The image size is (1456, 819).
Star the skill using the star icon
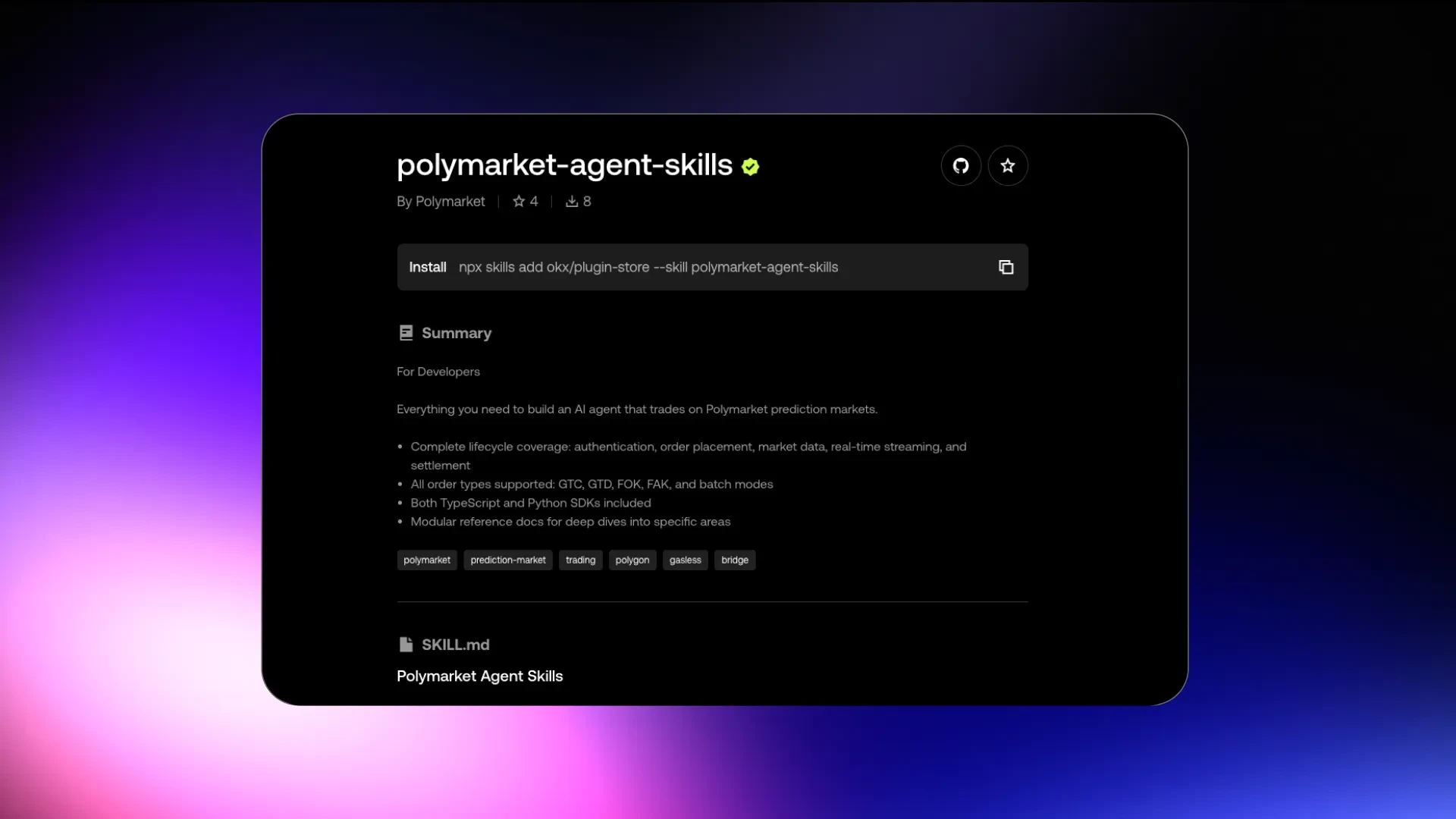pyautogui.click(x=1008, y=165)
